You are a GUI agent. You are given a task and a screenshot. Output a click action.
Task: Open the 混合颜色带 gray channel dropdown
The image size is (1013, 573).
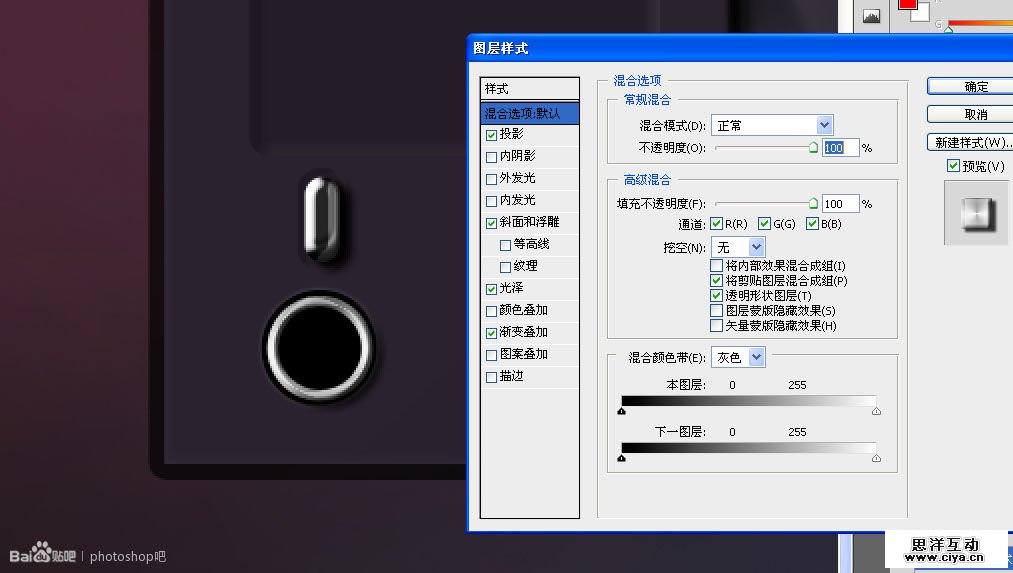click(756, 357)
